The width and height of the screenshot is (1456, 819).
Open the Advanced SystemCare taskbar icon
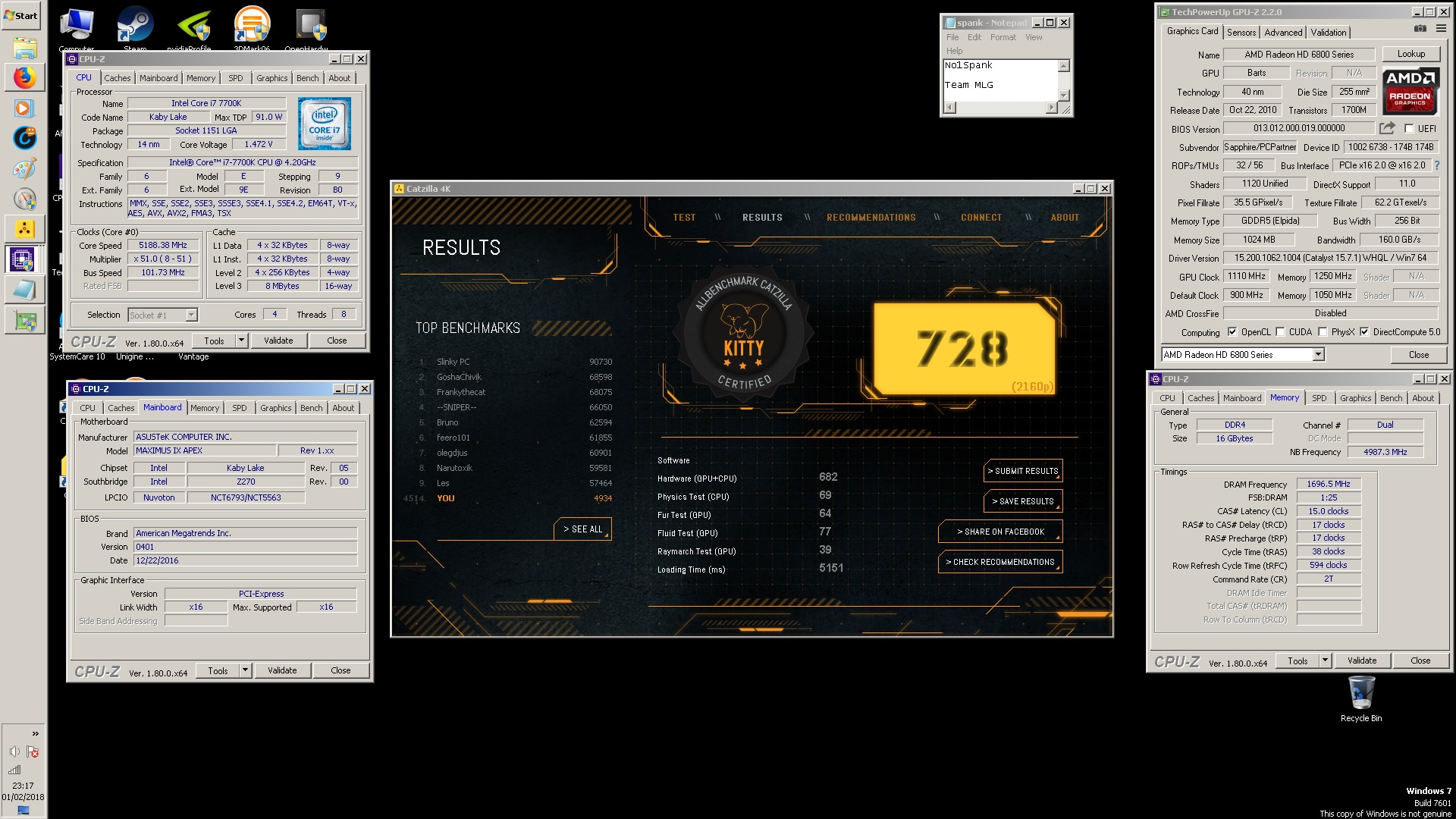pos(25,137)
